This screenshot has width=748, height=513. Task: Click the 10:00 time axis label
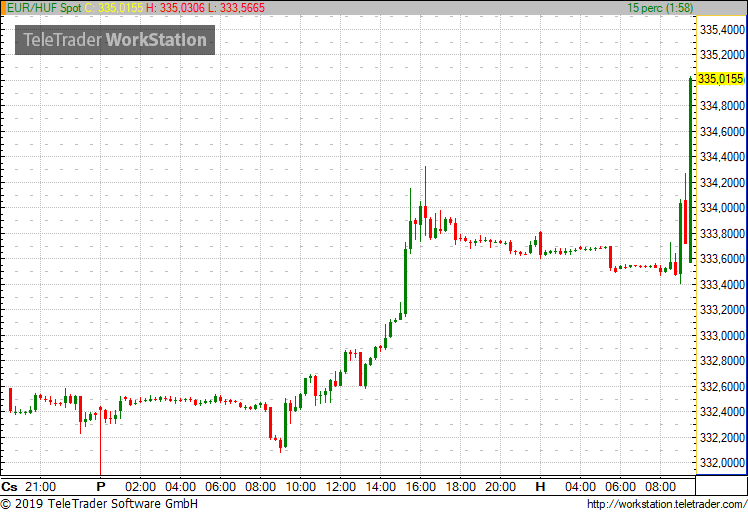pyautogui.click(x=301, y=487)
